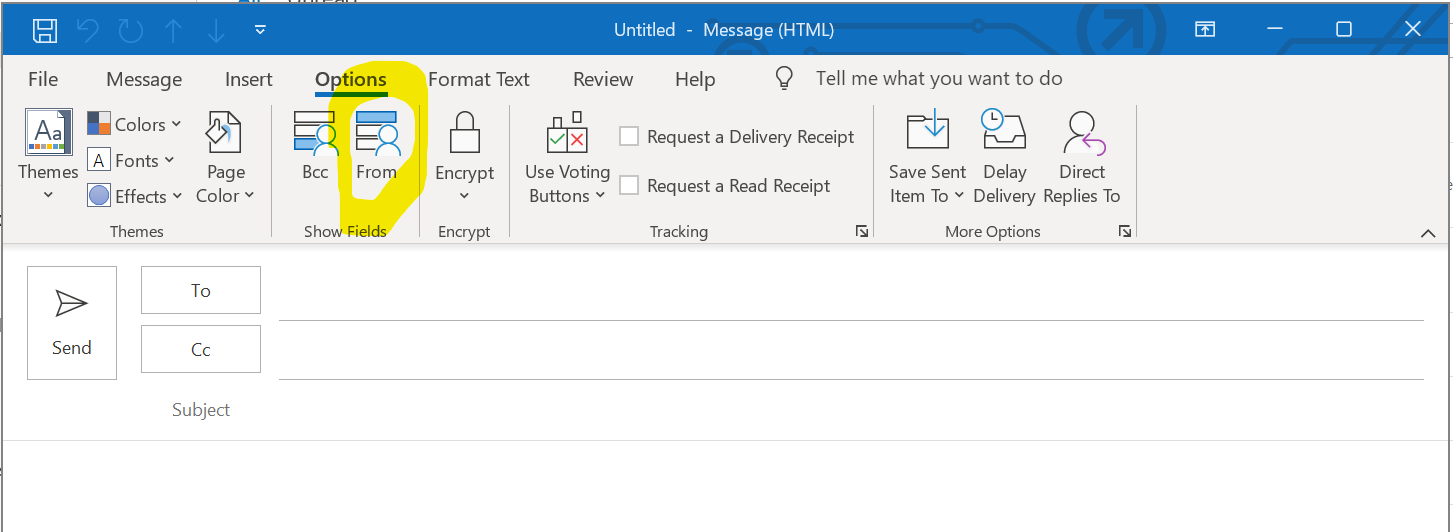Click the Delay Delivery icon
The width and height of the screenshot is (1453, 532).
(1004, 132)
